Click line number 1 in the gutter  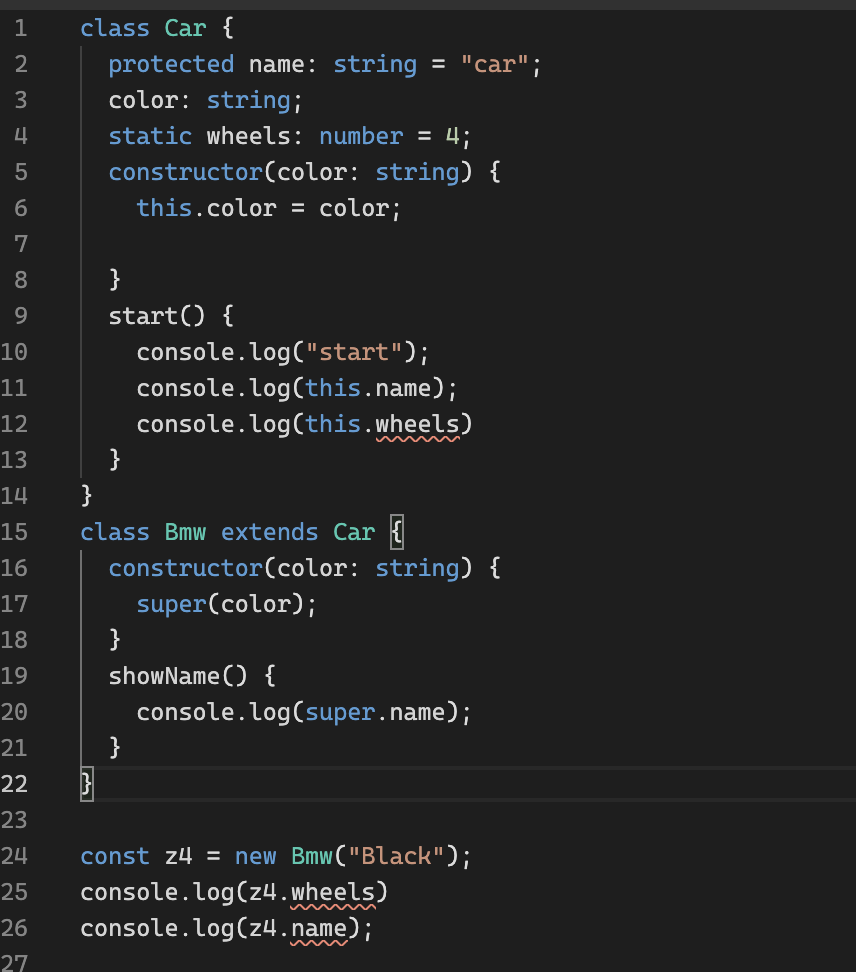(x=20, y=29)
